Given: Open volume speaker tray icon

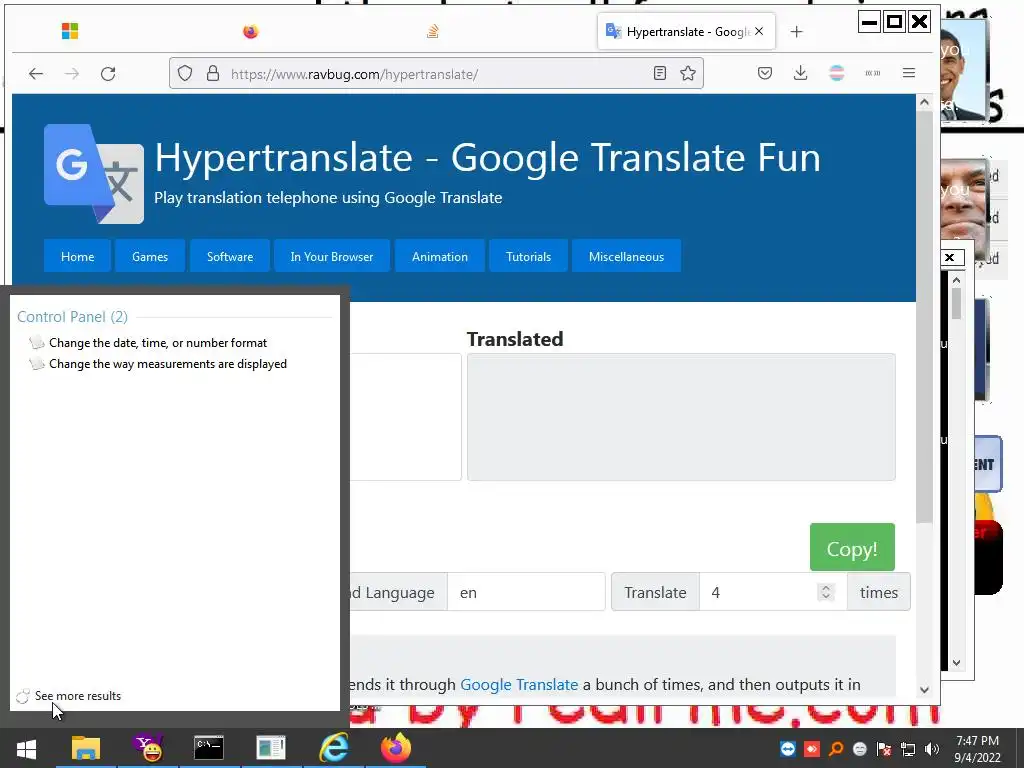Looking at the screenshot, I should click(932, 749).
